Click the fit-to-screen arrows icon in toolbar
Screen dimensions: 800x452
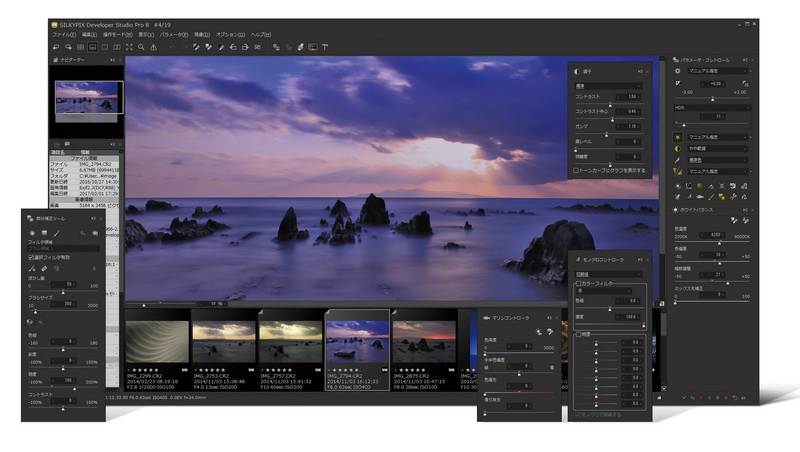129,46
